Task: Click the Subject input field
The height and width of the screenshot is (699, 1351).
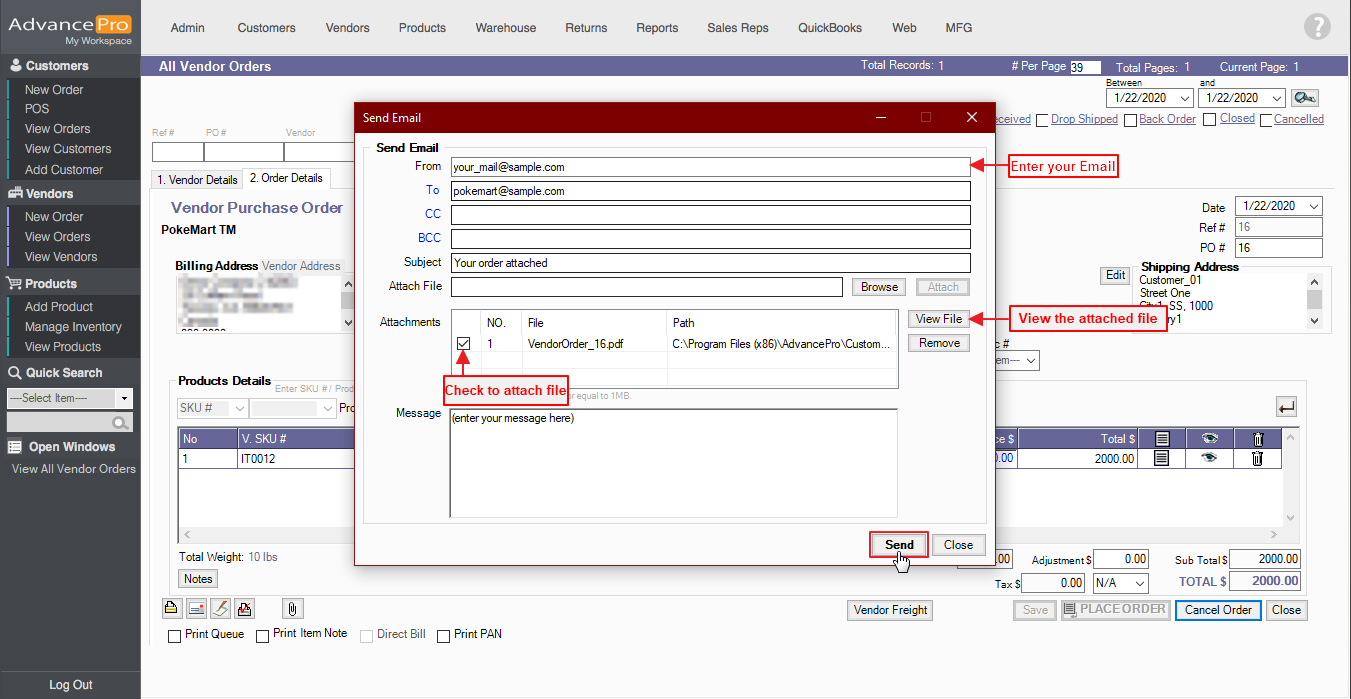Action: click(x=710, y=263)
